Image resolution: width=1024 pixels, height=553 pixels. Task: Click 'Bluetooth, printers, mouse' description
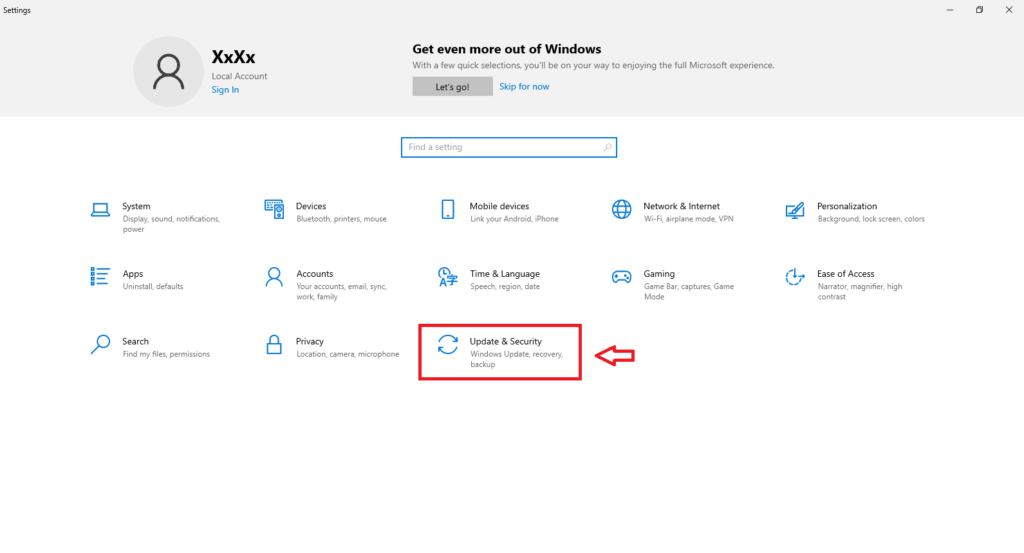pos(342,219)
